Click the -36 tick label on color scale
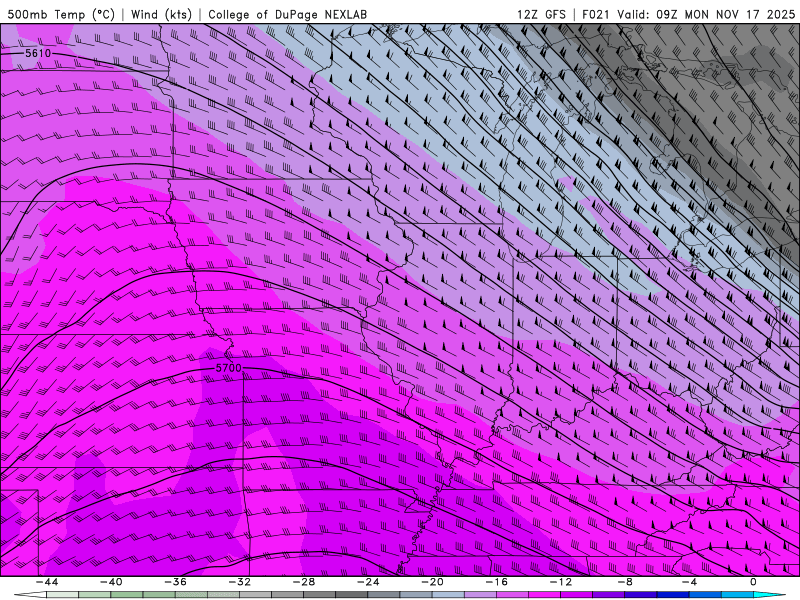Screen dimensions: 800x600 click(176, 582)
